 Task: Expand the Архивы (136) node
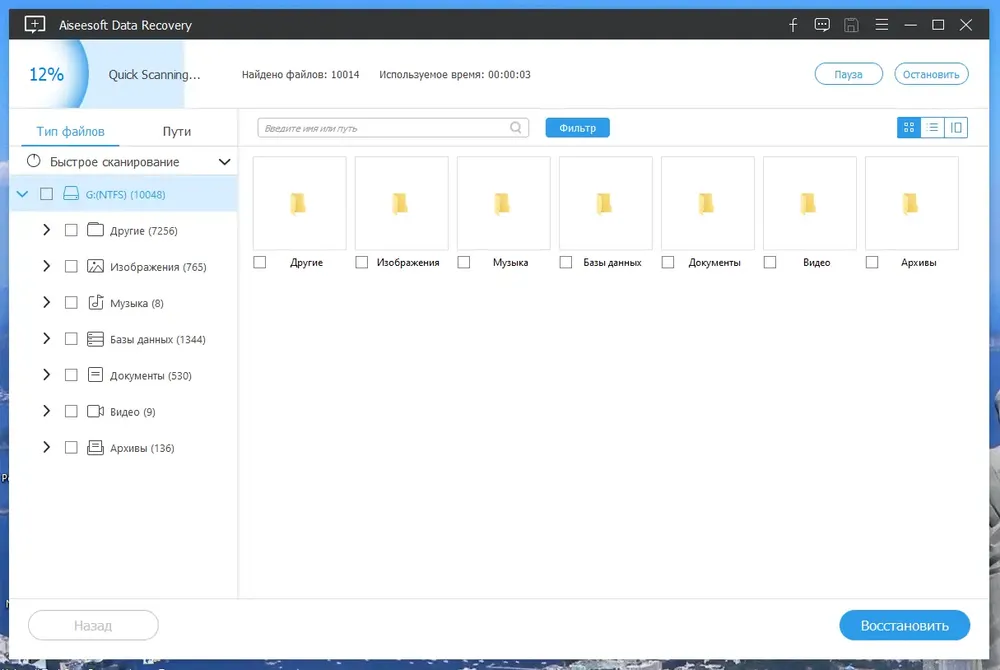(47, 448)
